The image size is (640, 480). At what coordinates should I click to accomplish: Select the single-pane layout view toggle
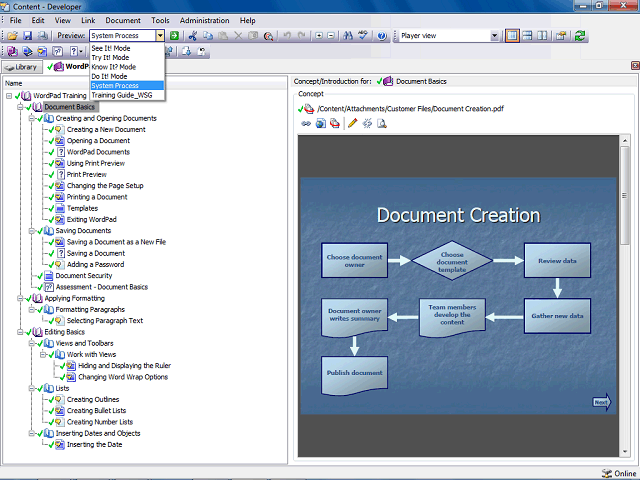(x=512, y=36)
